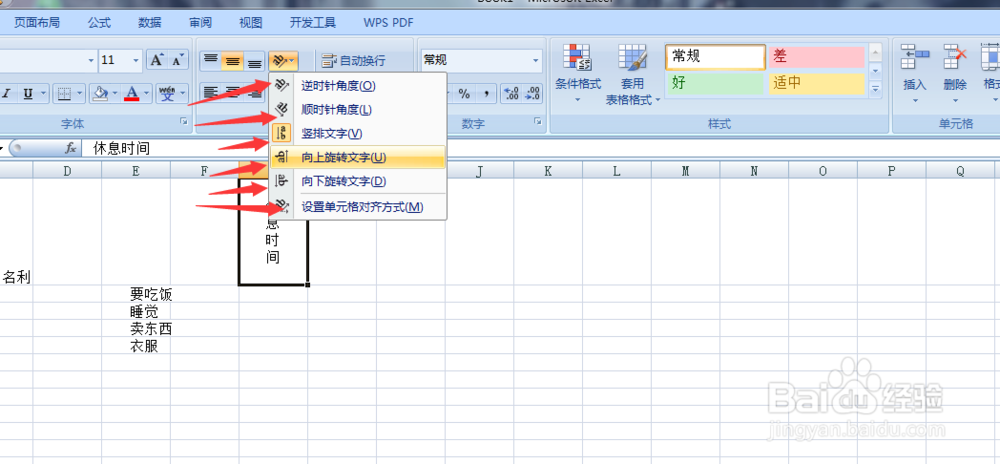Expand the underline style arrow
1000x464 pixels.
tap(43, 94)
